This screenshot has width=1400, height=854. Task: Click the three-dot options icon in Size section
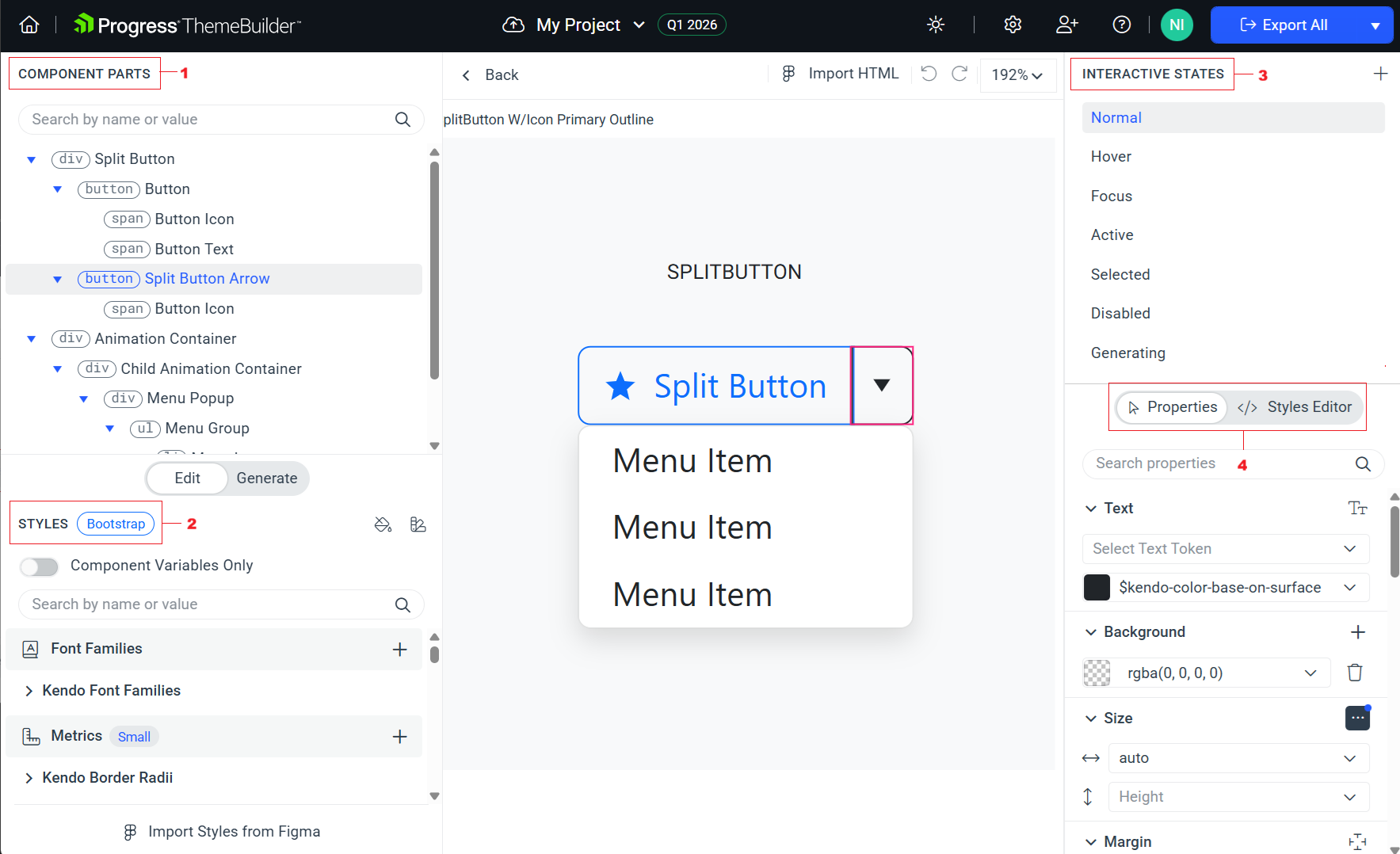[x=1357, y=718]
